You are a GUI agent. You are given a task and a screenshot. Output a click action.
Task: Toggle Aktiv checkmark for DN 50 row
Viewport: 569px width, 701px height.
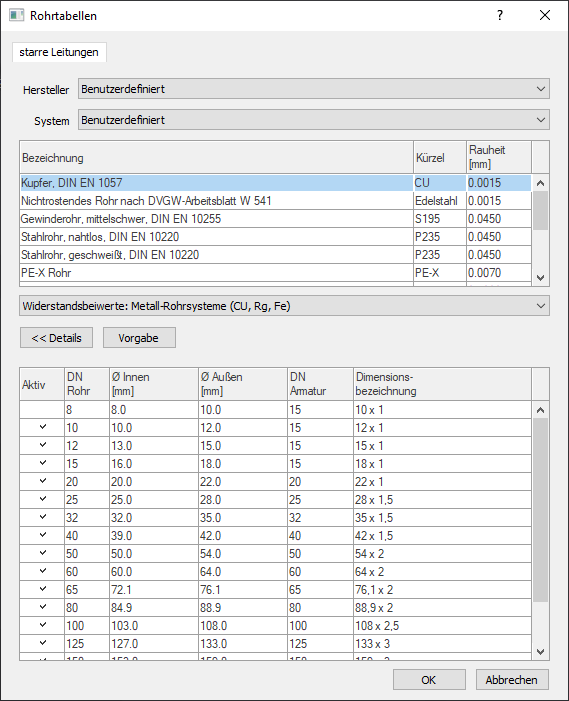coord(42,553)
